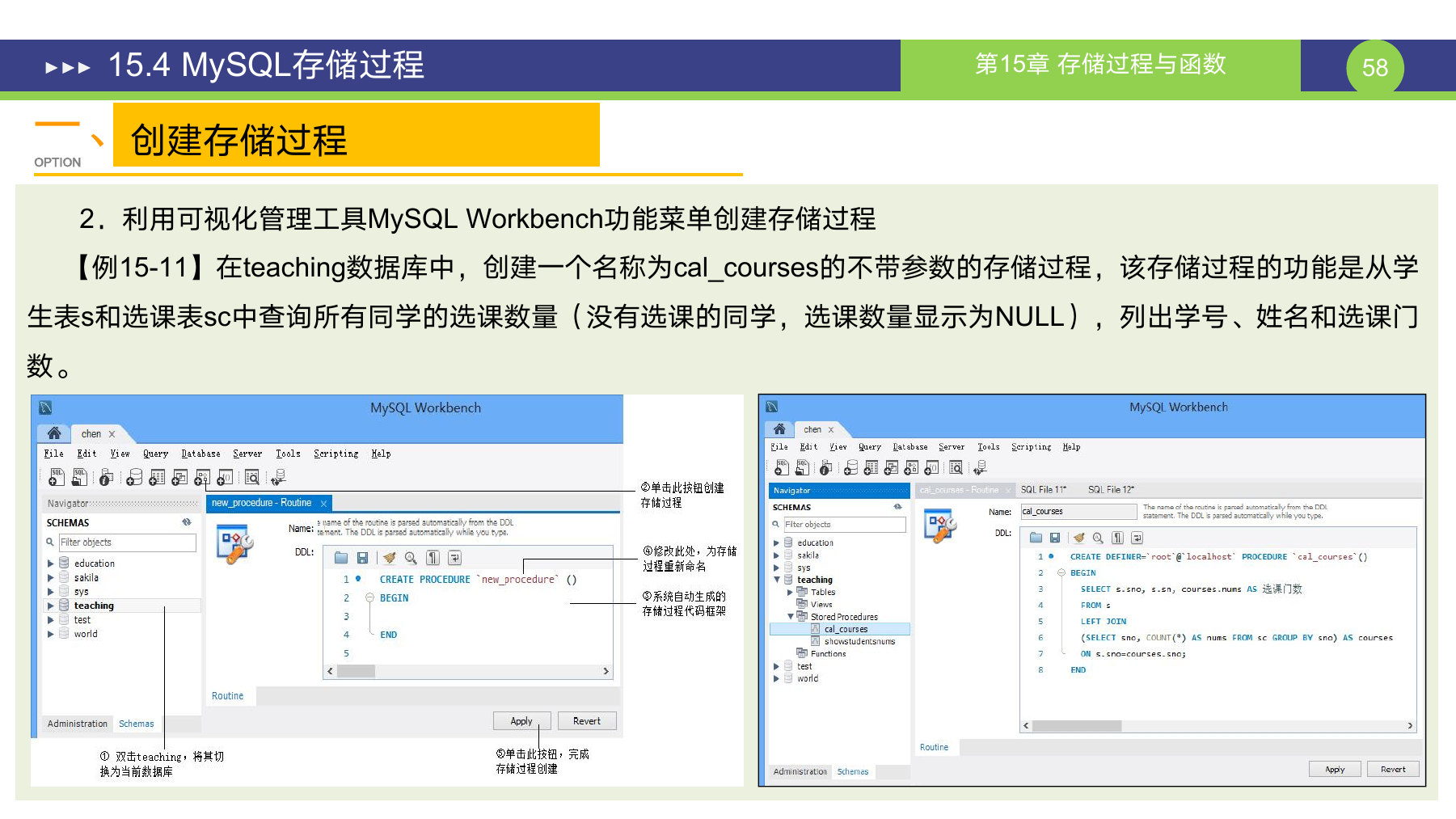This screenshot has width=1456, height=819.
Task: Open Database menu in new_procedure window
Action: tap(200, 454)
